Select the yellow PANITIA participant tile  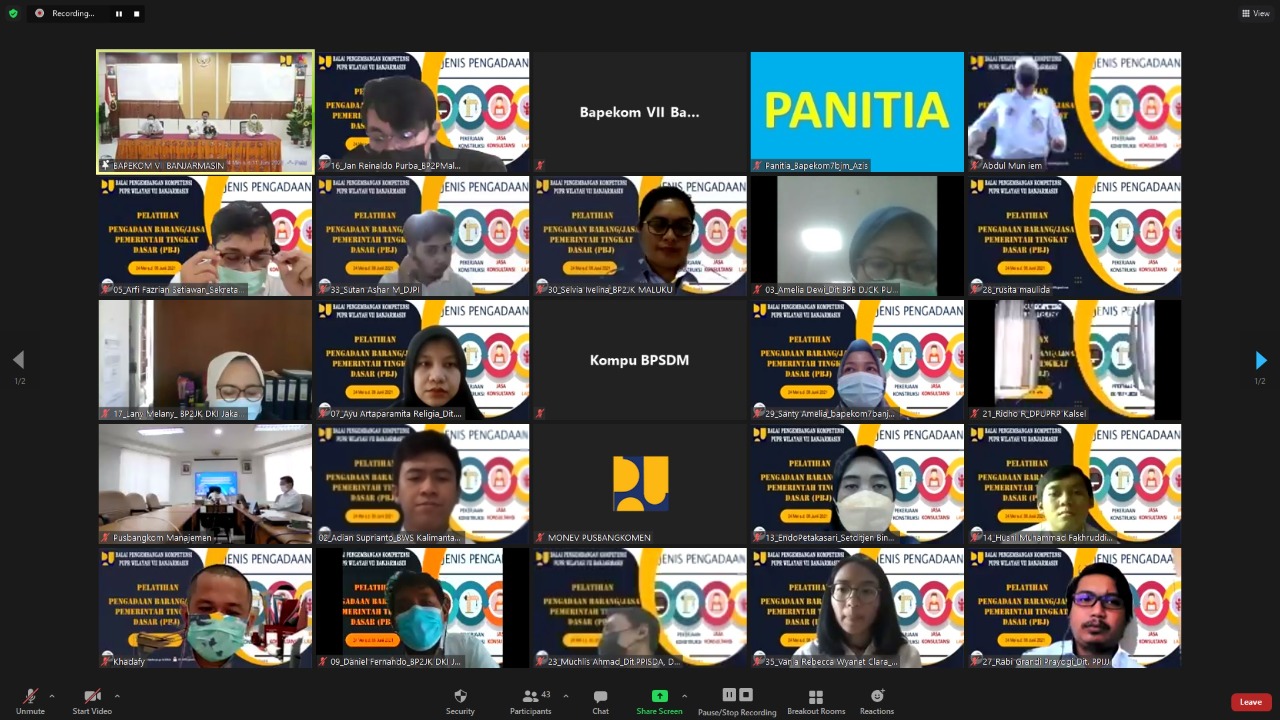click(x=857, y=112)
